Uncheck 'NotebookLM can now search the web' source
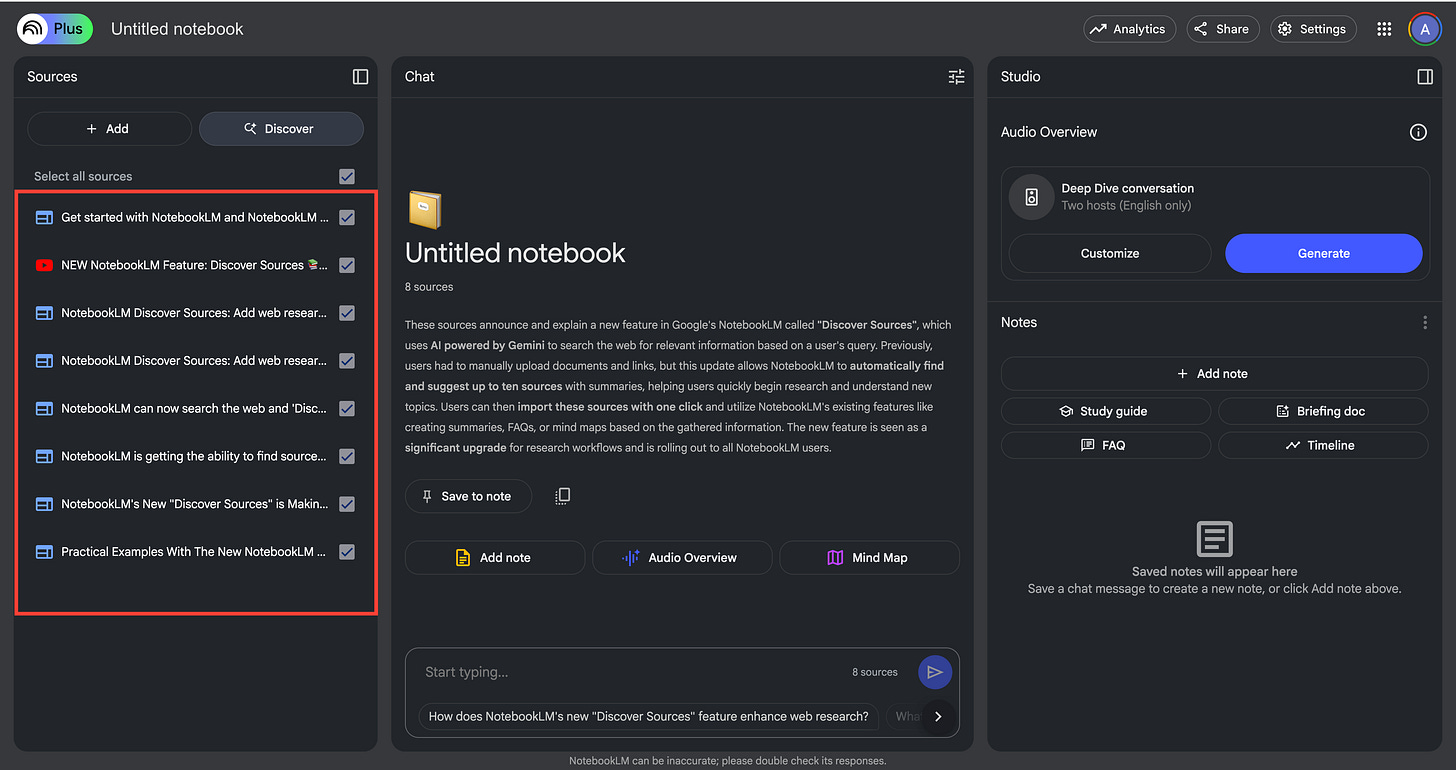The image size is (1456, 770). pyautogui.click(x=347, y=409)
